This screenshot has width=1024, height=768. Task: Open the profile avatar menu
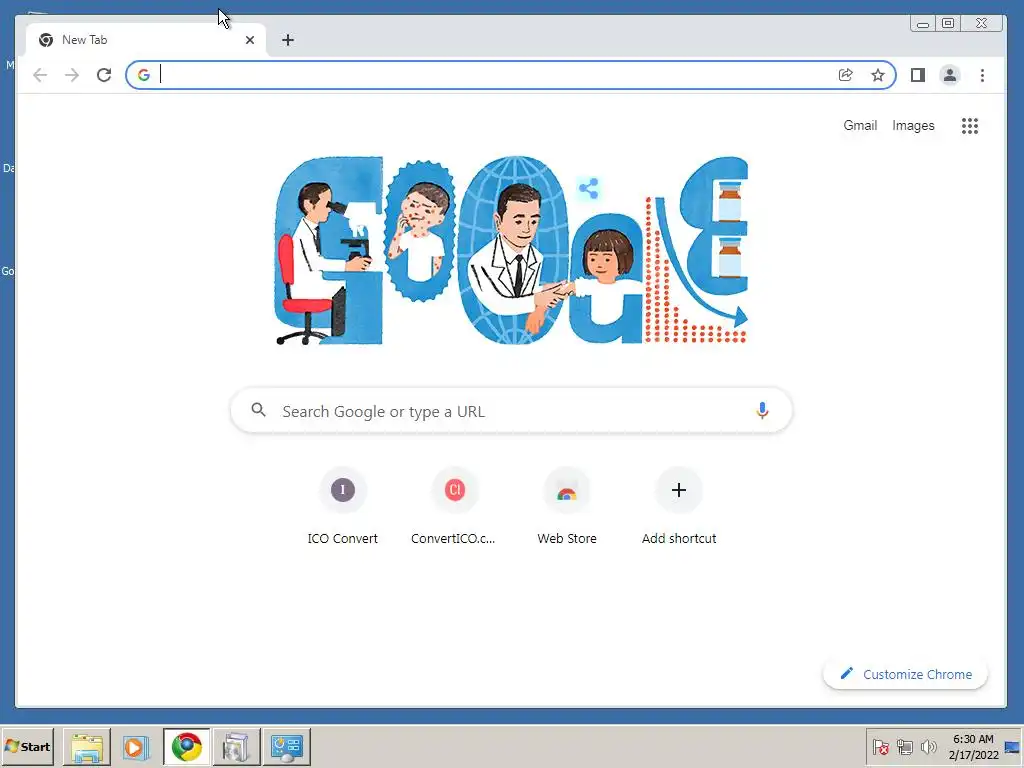pos(950,75)
